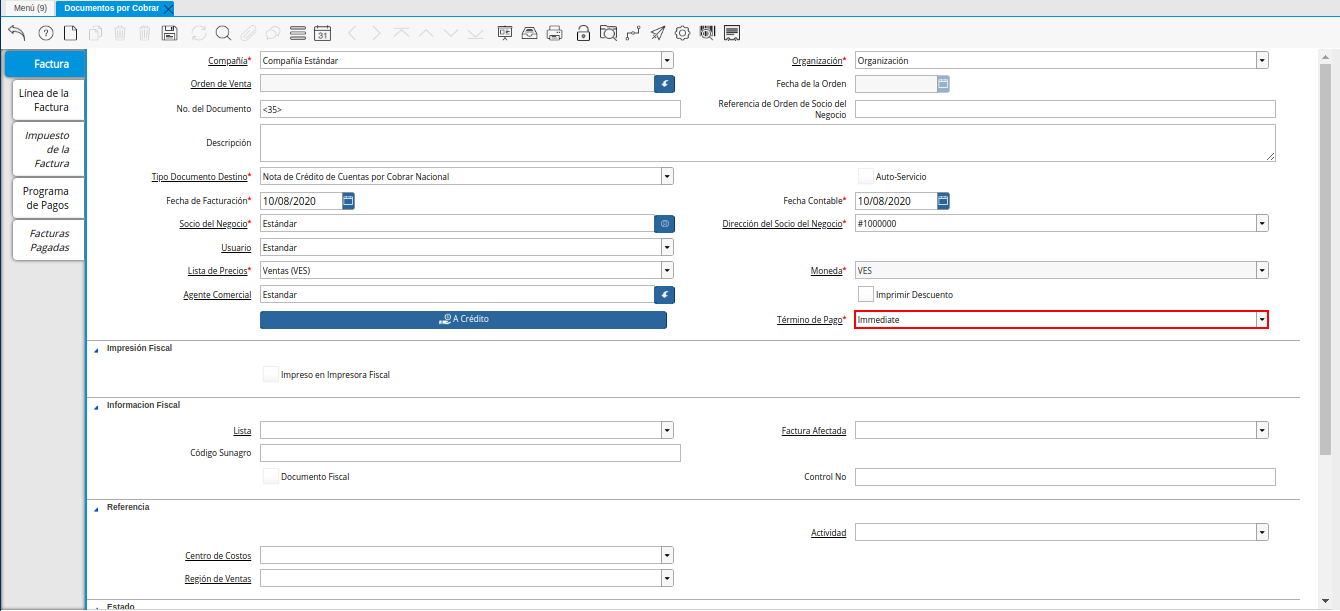This screenshot has width=1340, height=611.
Task: Toggle the Imprimir Descuento checkbox
Action: [x=866, y=295]
